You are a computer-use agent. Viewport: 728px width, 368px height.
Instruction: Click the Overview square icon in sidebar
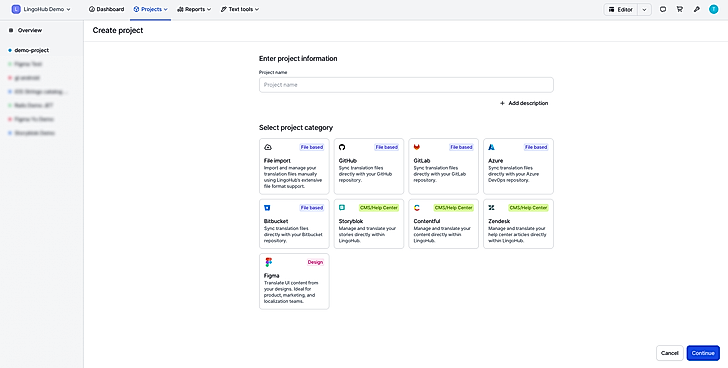click(x=11, y=30)
